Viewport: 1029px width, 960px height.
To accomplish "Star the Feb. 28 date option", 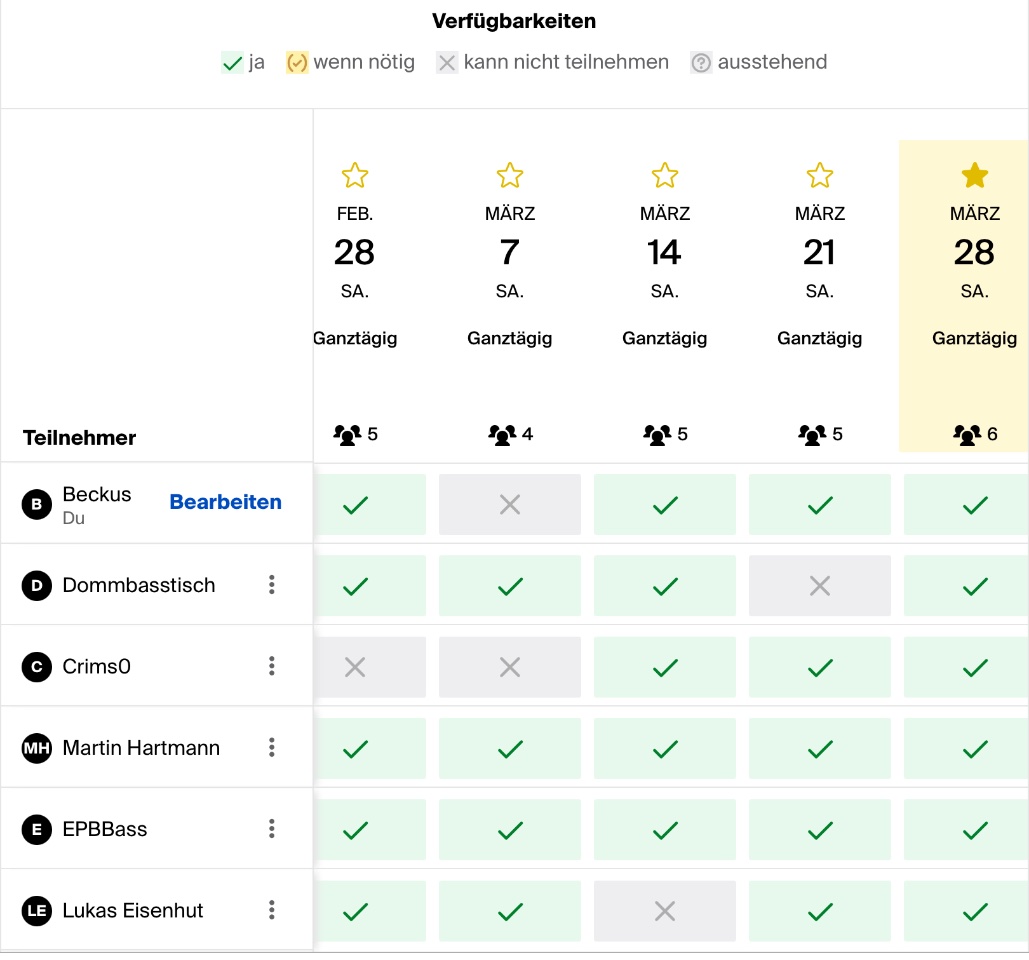I will tap(355, 176).
